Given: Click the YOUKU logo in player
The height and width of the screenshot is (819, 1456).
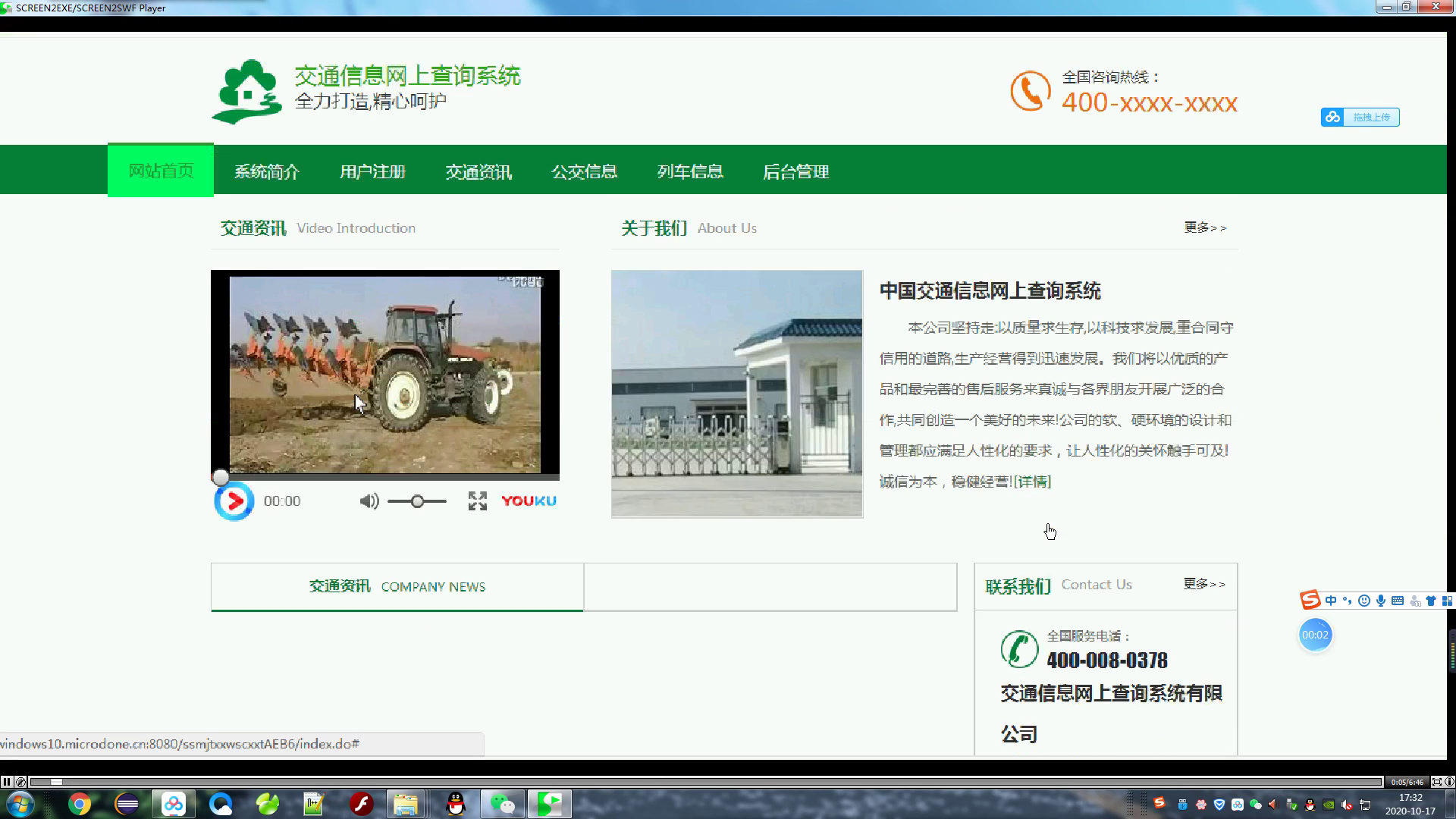Looking at the screenshot, I should pos(529,500).
